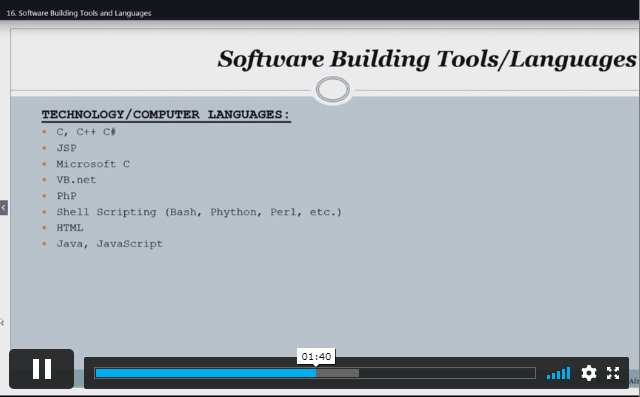Click the 'C, C++ C#' bullet item
This screenshot has width=640, height=397.
[86, 132]
